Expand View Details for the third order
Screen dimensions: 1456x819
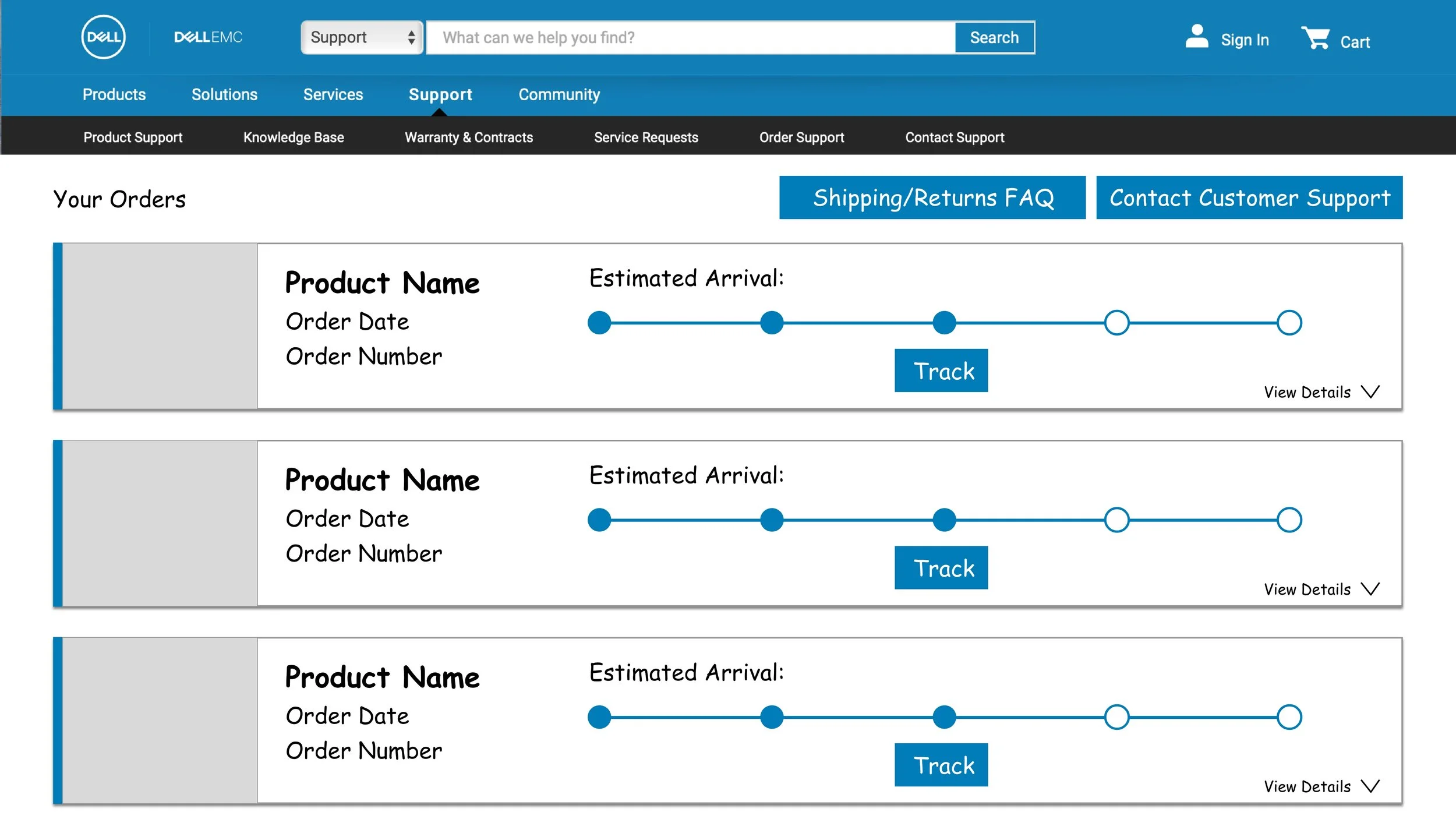(x=1307, y=786)
